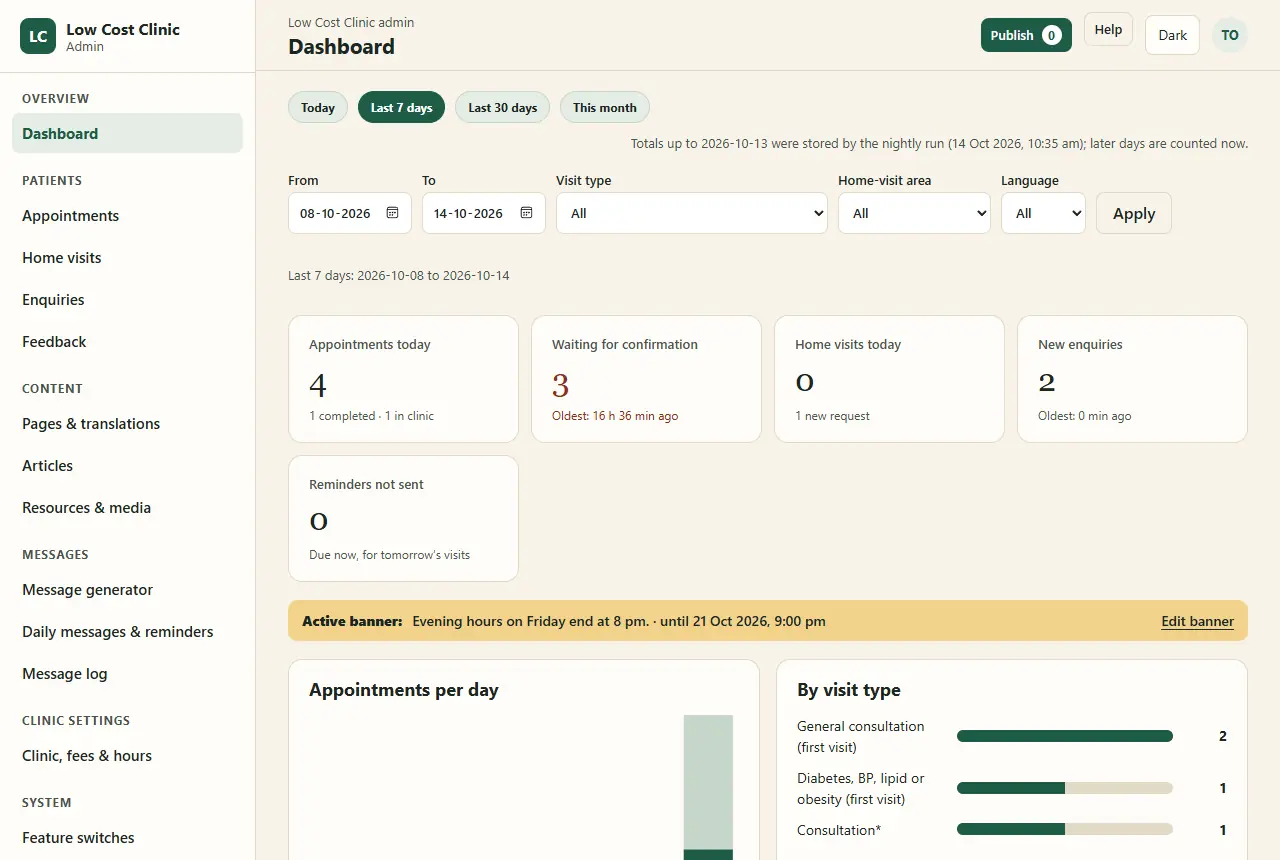This screenshot has height=860, width=1280.
Task: Open the Reminders not sent card
Action: pyautogui.click(x=403, y=519)
